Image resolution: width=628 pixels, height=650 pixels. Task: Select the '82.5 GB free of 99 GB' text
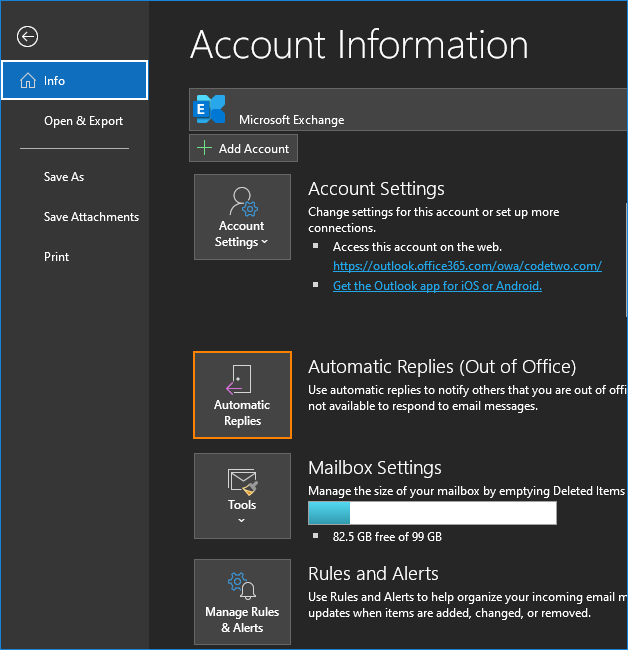pos(387,537)
